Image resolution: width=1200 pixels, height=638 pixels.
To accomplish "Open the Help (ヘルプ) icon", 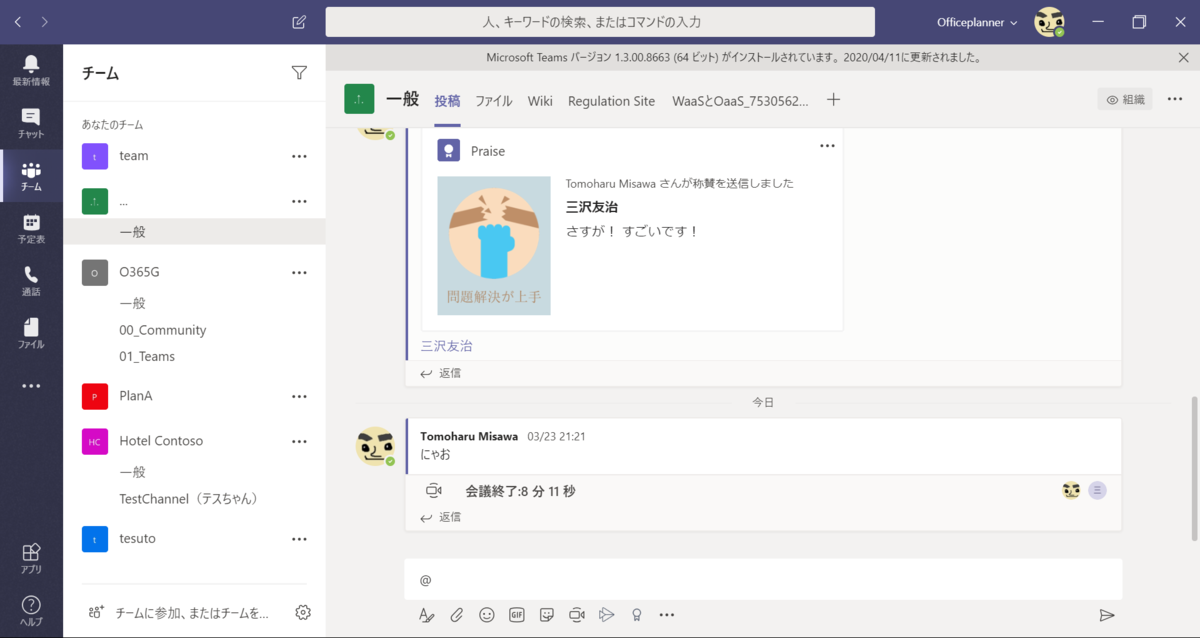I will tap(31, 610).
